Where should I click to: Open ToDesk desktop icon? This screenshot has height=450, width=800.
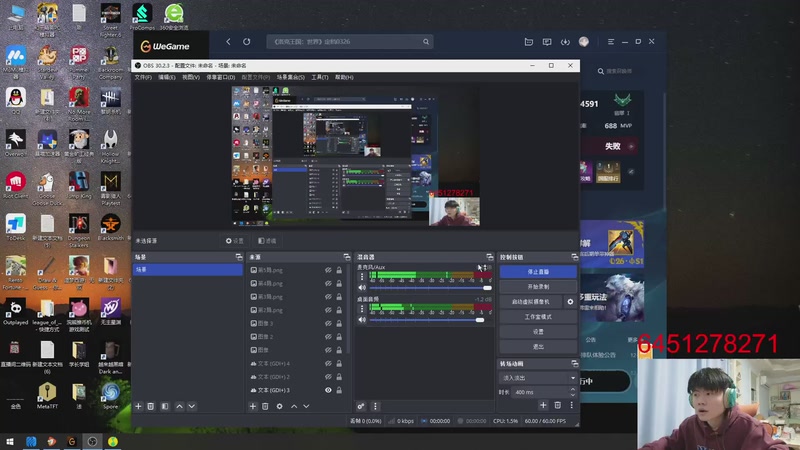click(x=16, y=228)
